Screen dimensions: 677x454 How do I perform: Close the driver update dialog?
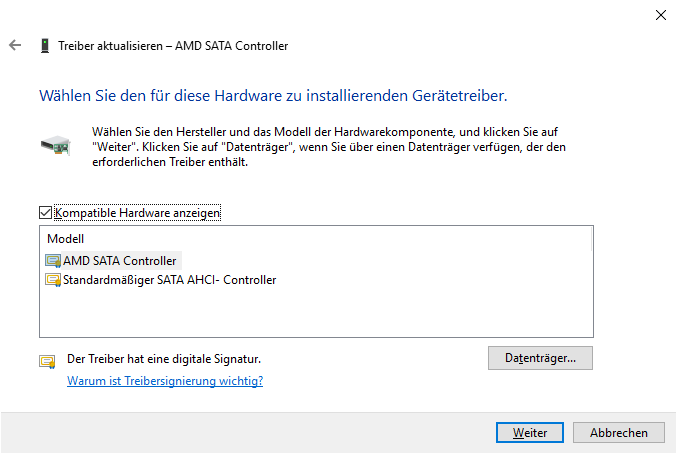tap(660, 15)
